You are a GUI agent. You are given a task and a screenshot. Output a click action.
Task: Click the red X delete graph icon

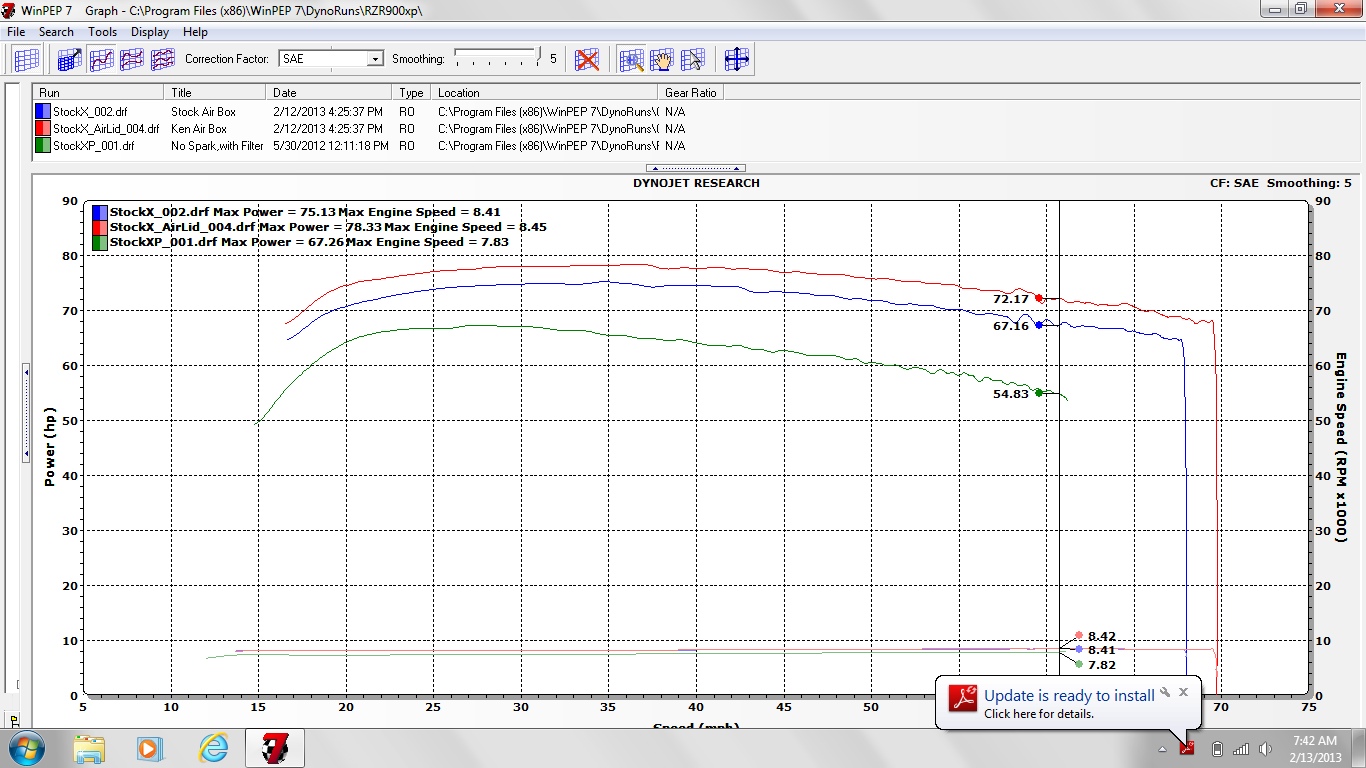coord(588,59)
